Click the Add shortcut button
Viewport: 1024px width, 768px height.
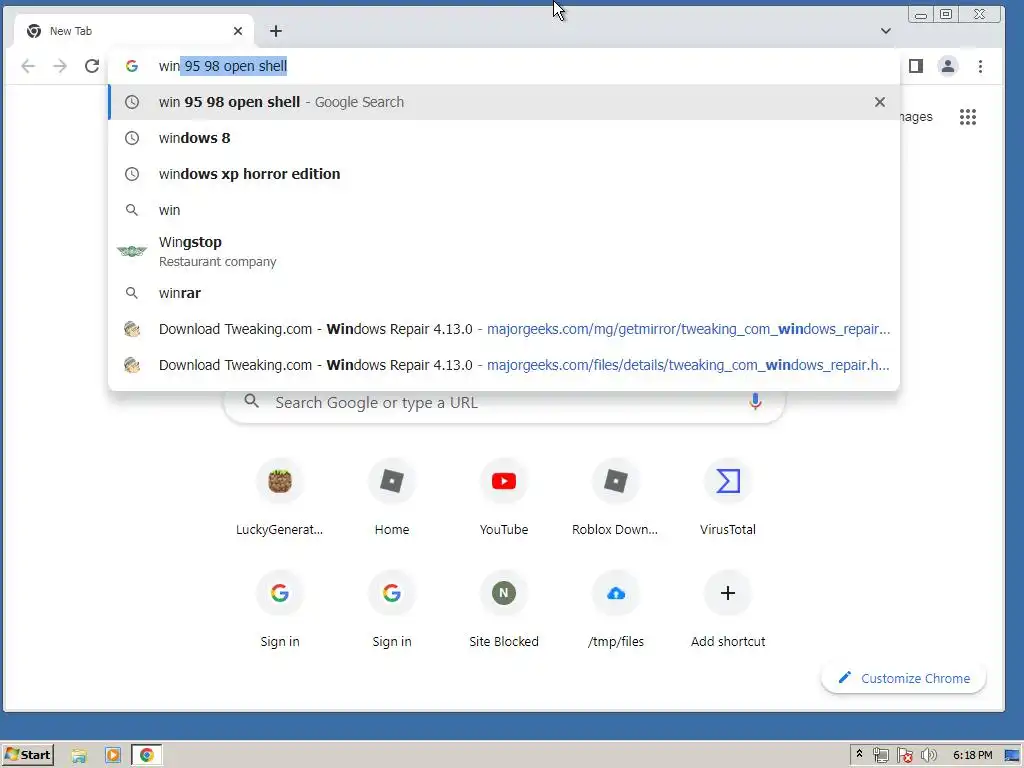coord(728,611)
